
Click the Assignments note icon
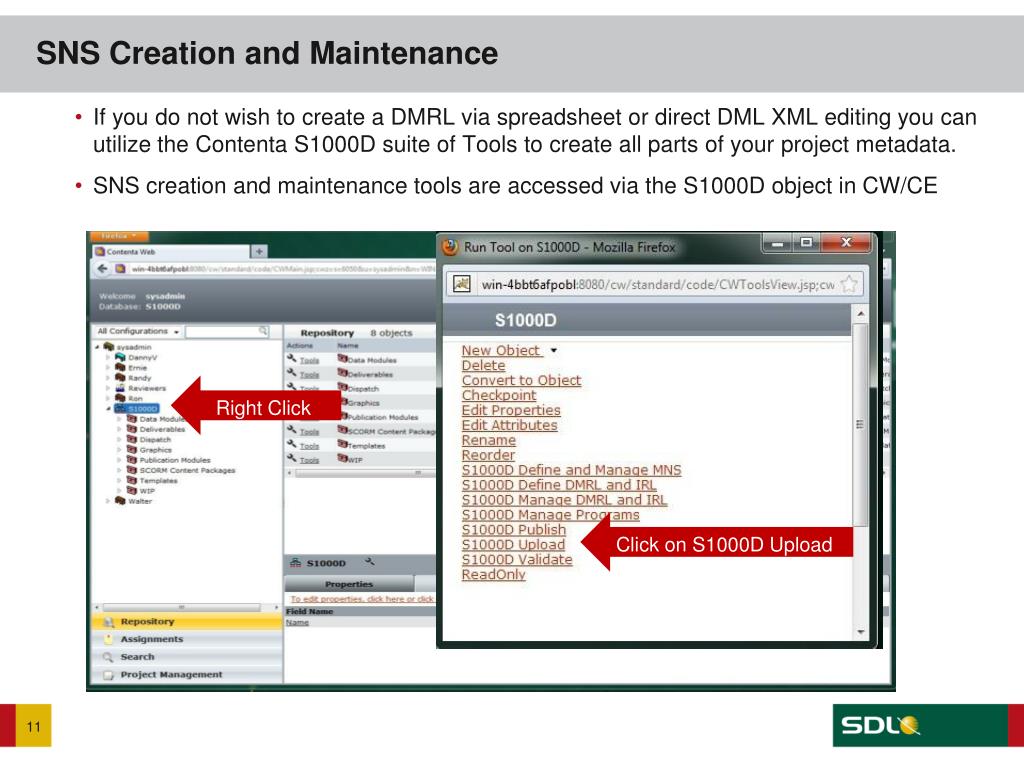click(x=108, y=639)
